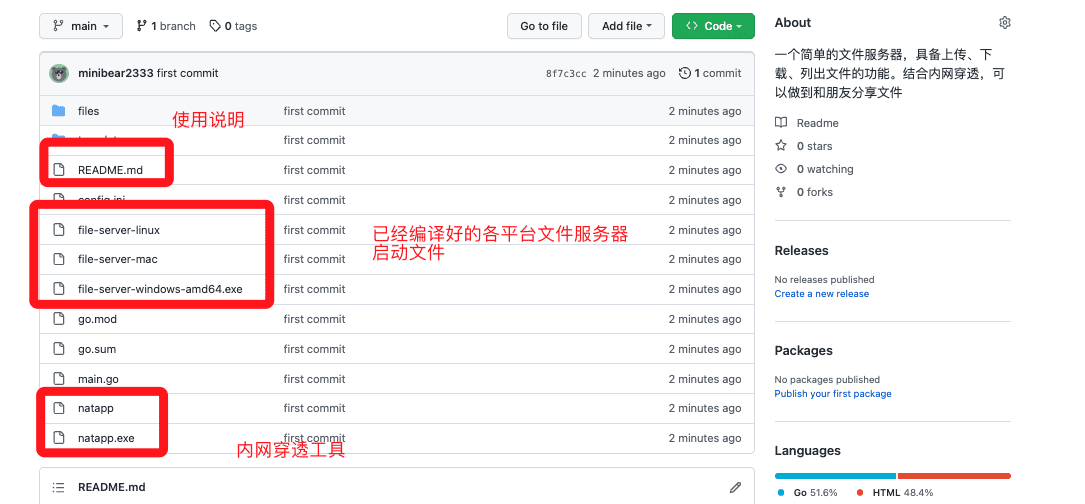Open the Add file dropdown
Image resolution: width=1085 pixels, height=504 pixels.
[x=626, y=26]
